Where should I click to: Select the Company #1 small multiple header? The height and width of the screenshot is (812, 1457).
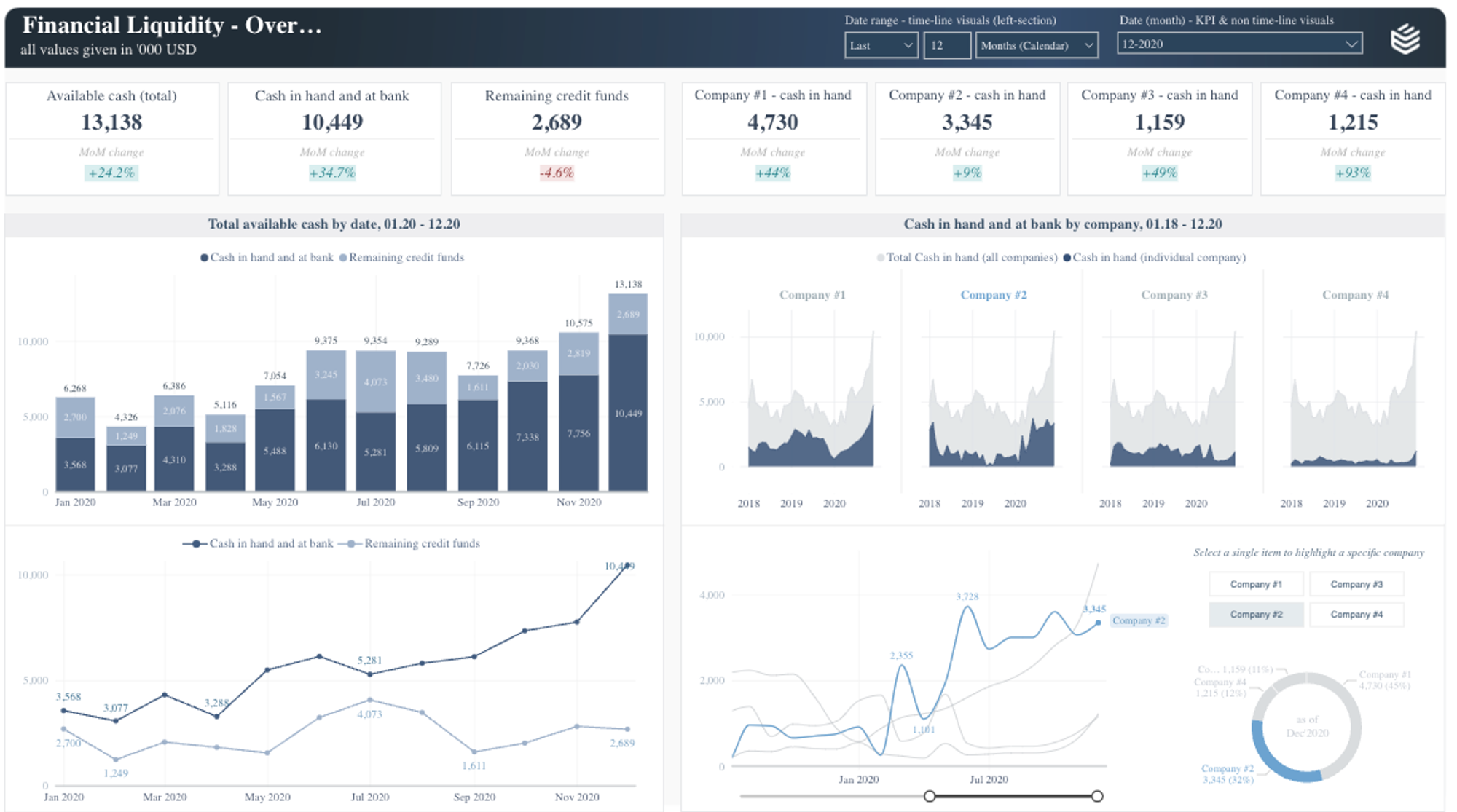click(811, 294)
